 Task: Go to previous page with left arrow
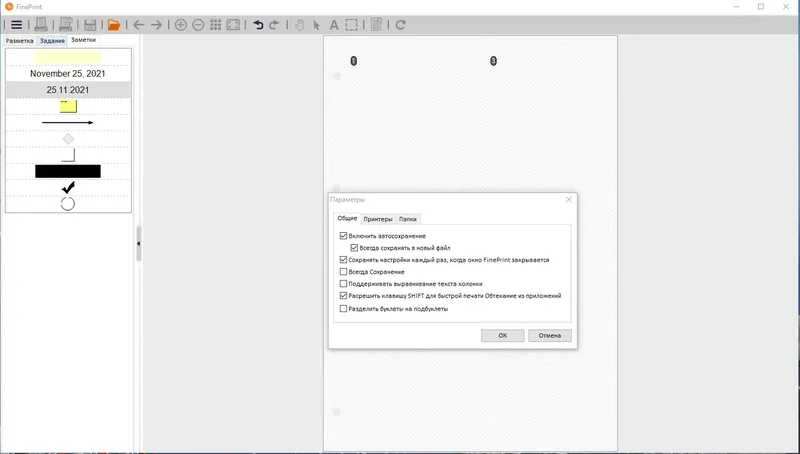[138, 24]
